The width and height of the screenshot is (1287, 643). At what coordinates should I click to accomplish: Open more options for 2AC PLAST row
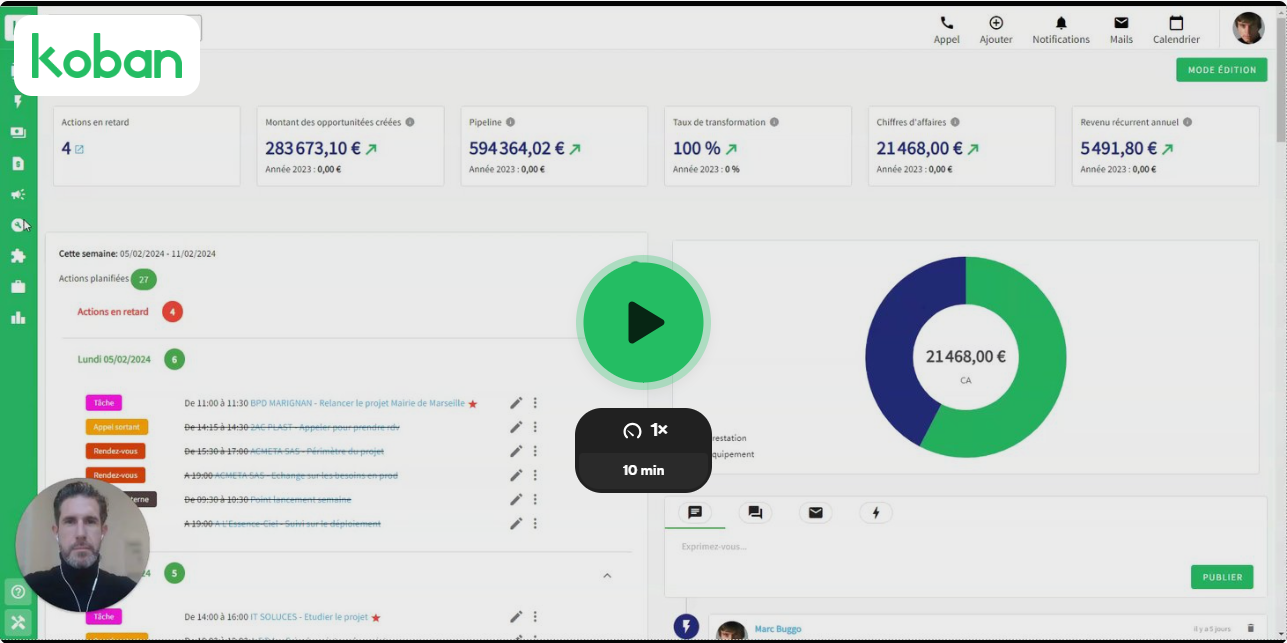click(x=535, y=427)
